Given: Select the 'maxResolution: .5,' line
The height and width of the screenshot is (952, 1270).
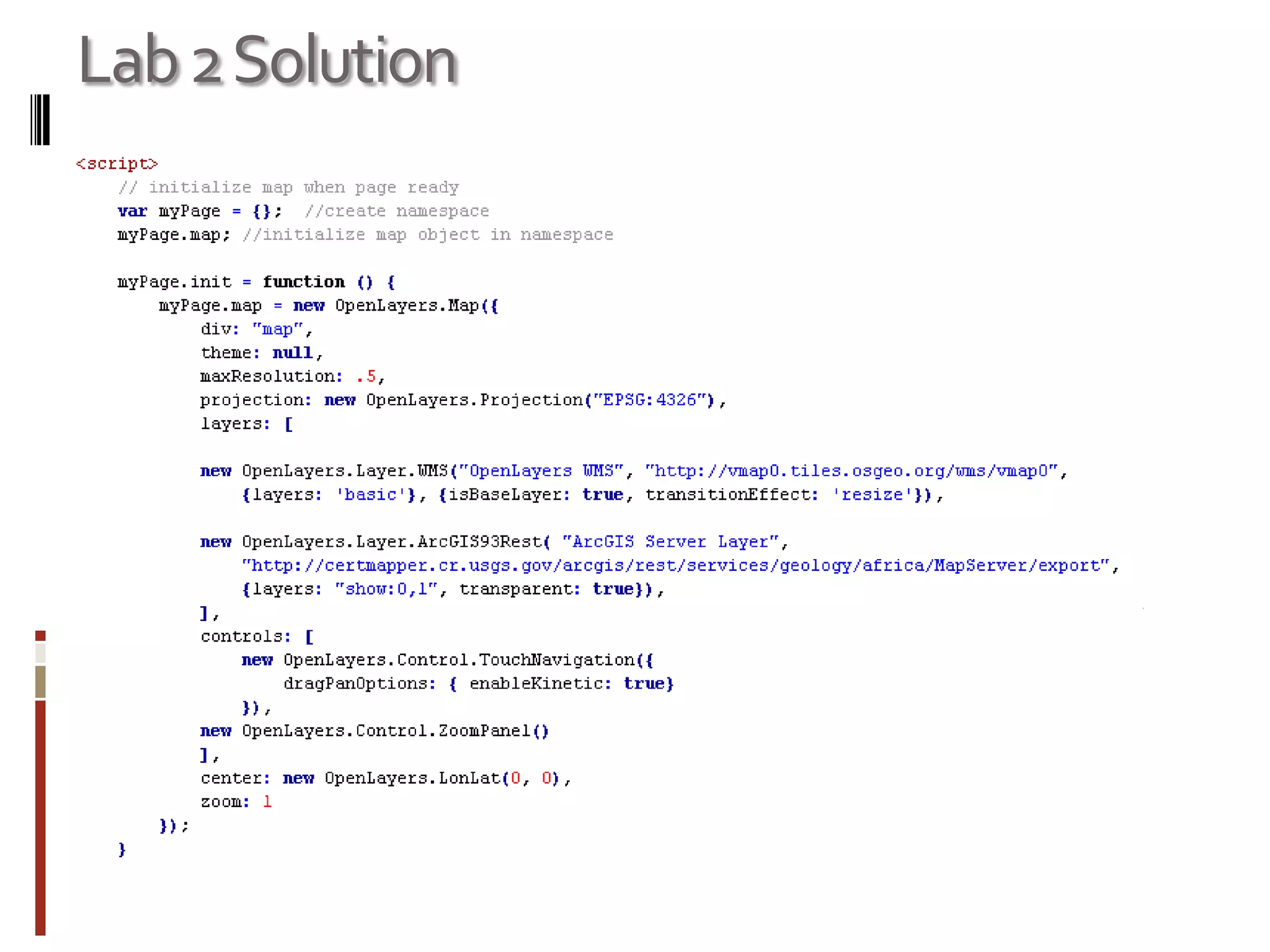Looking at the screenshot, I should pyautogui.click(x=293, y=376).
